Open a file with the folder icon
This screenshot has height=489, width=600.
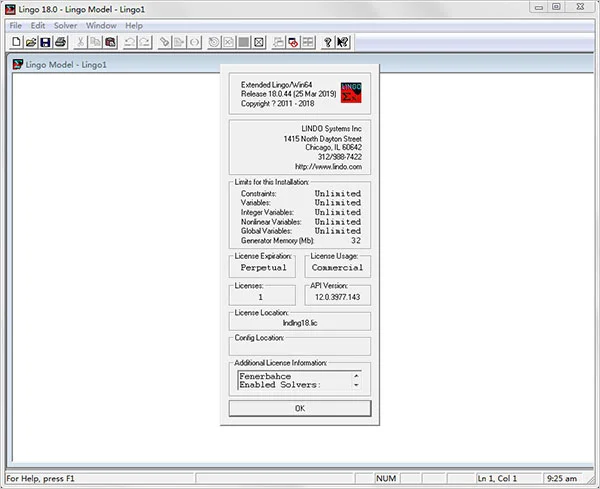[x=31, y=42]
